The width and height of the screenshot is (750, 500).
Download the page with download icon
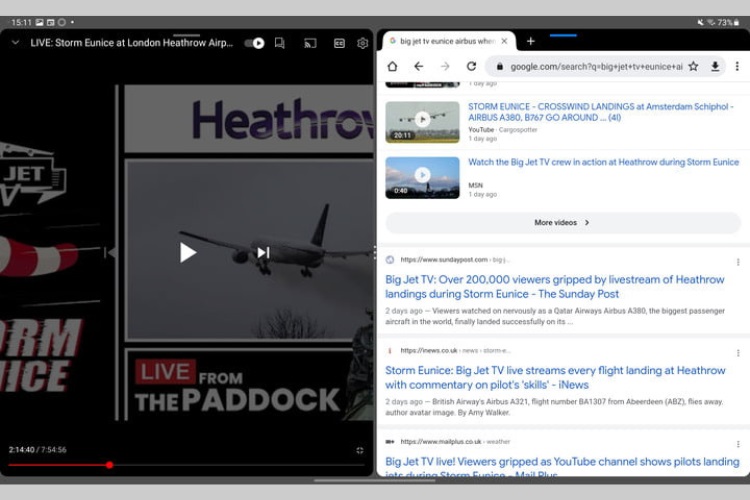pyautogui.click(x=715, y=67)
